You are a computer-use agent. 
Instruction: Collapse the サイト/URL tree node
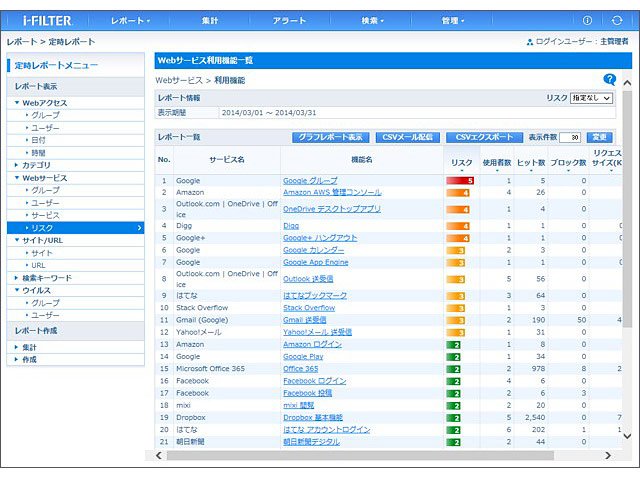pyautogui.click(x=17, y=240)
